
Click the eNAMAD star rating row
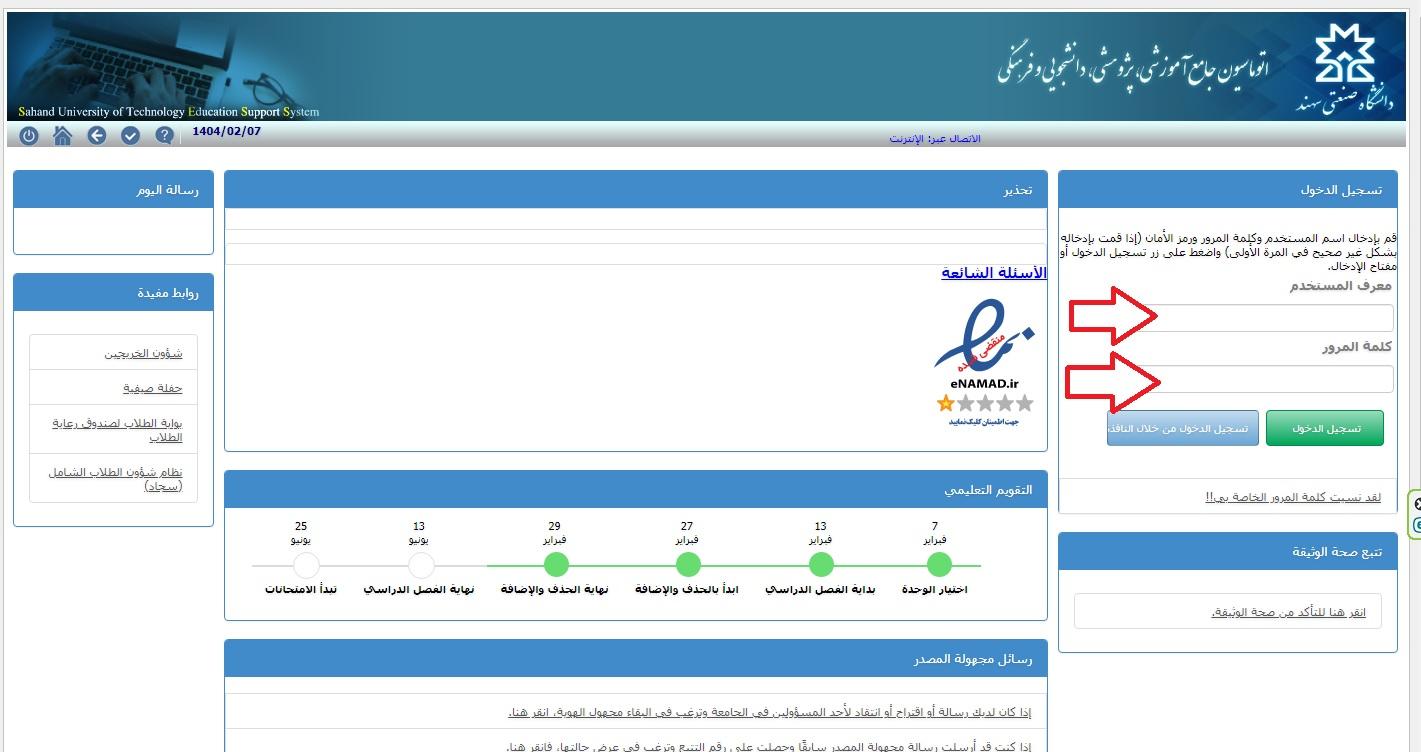point(984,403)
